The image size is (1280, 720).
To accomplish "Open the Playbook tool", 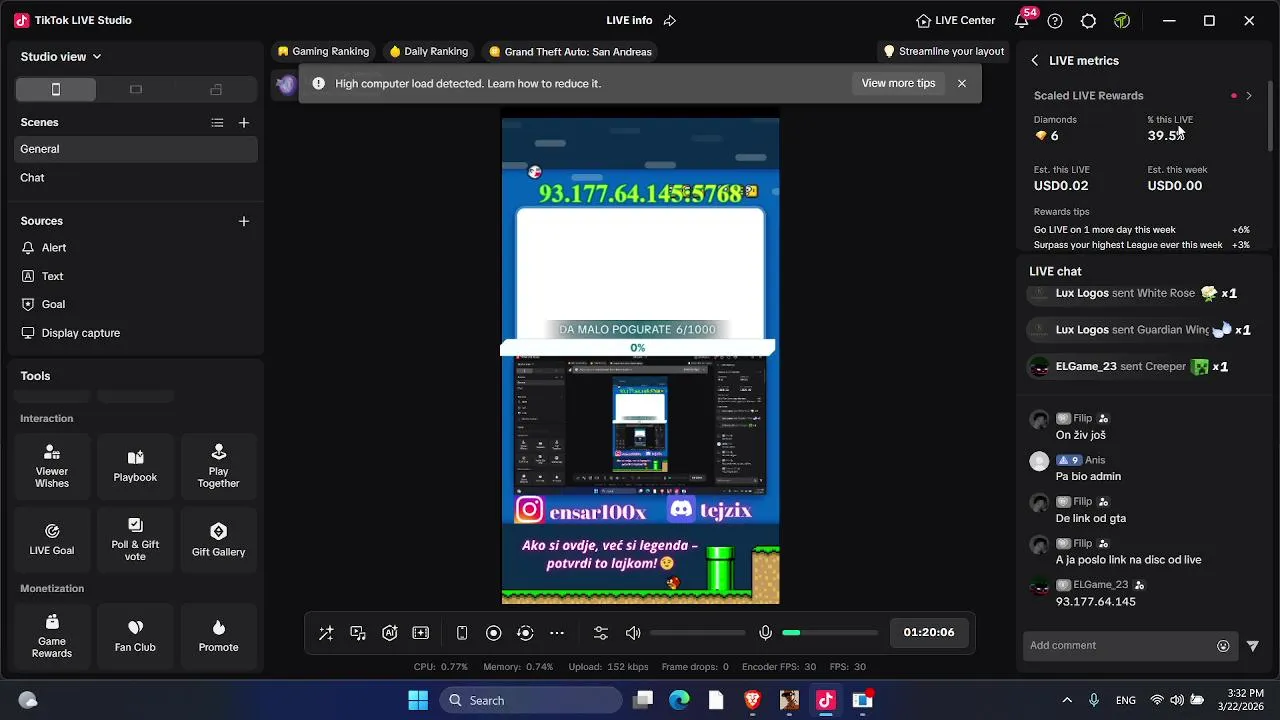I will point(135,467).
